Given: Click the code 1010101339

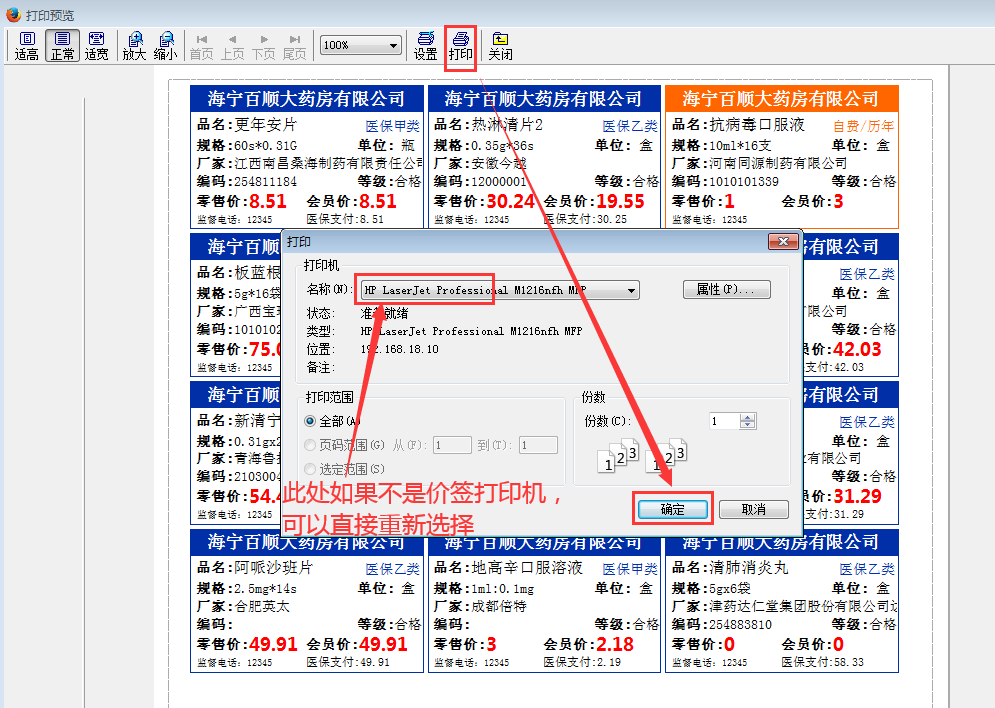Looking at the screenshot, I should pos(744,181).
